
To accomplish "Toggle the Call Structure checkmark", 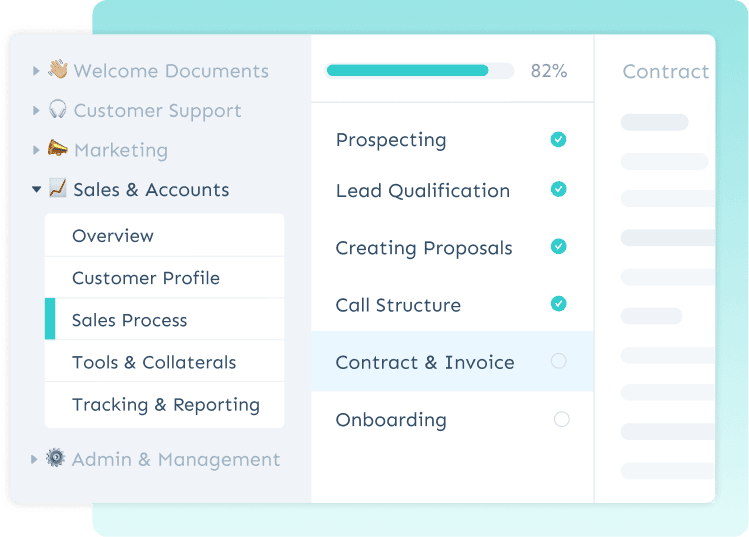I will [x=558, y=304].
